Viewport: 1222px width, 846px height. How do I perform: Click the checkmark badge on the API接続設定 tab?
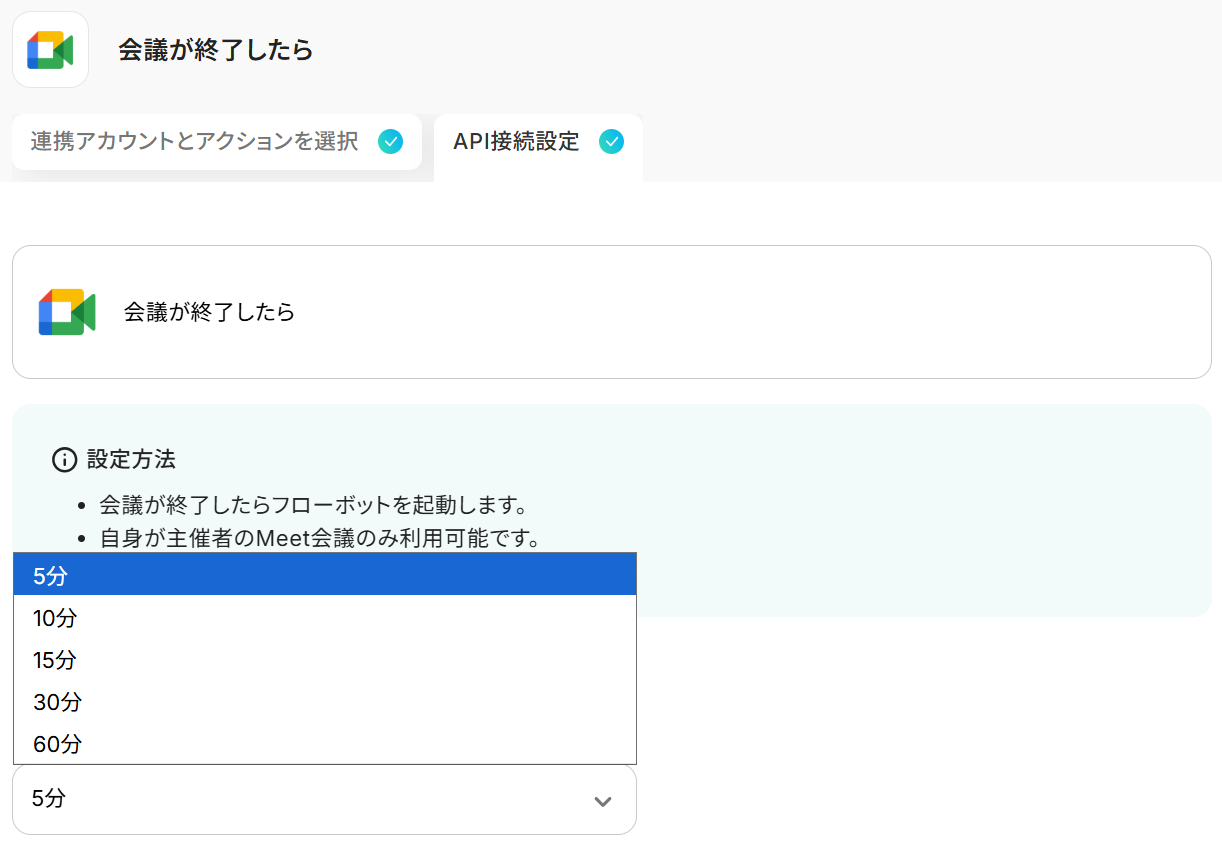coord(611,142)
